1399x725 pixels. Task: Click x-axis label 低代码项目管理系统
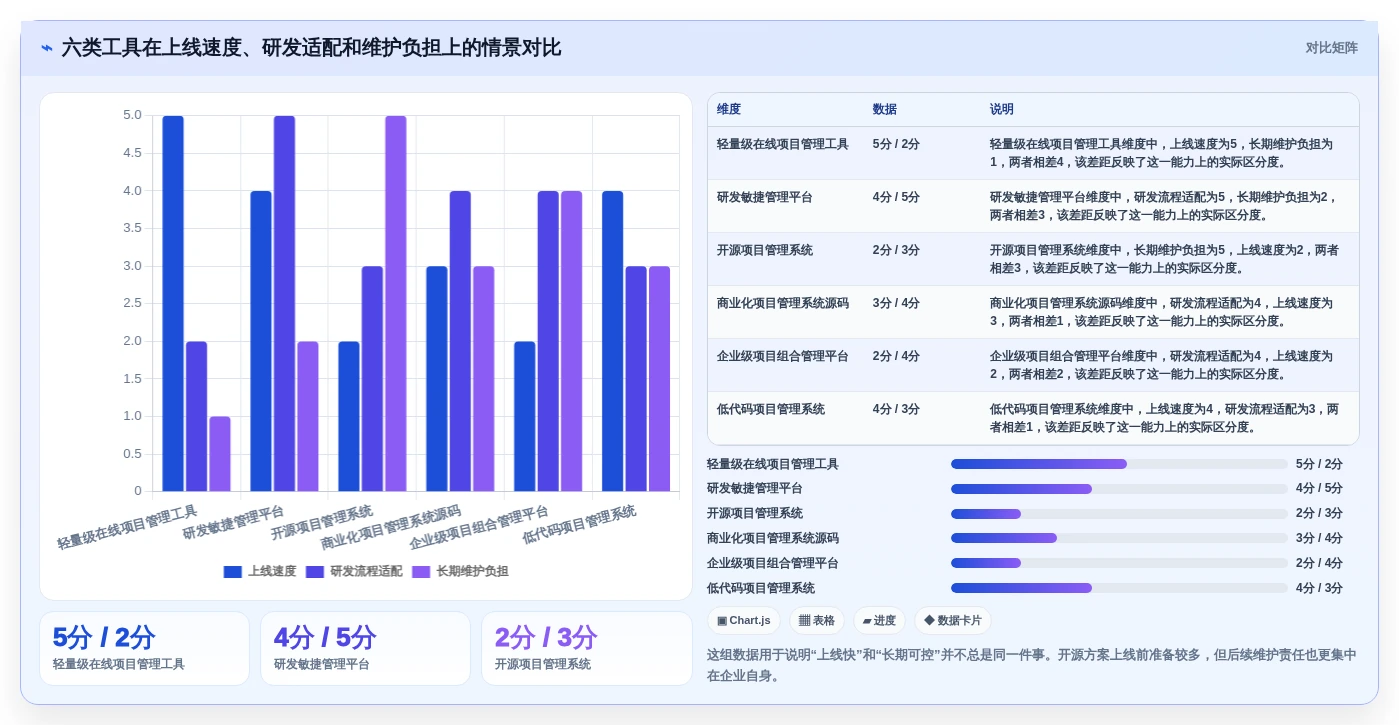579,525
